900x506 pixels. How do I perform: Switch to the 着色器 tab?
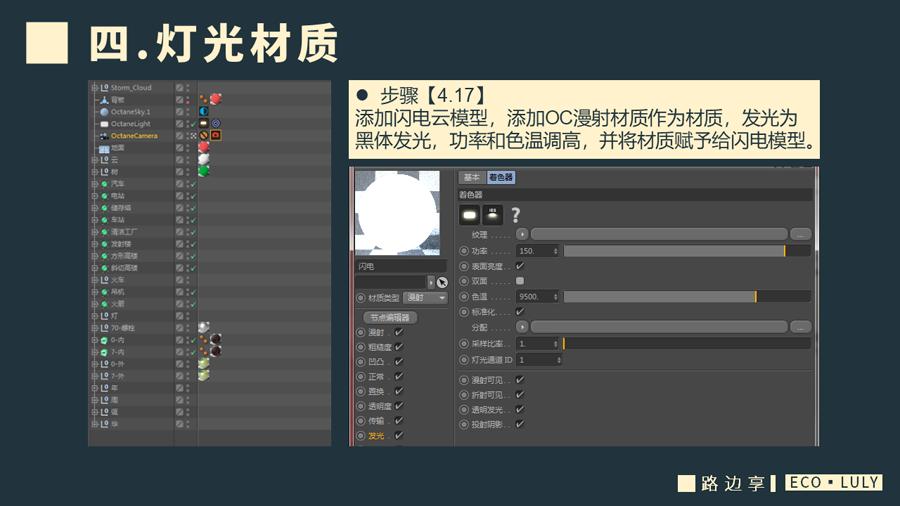click(501, 177)
